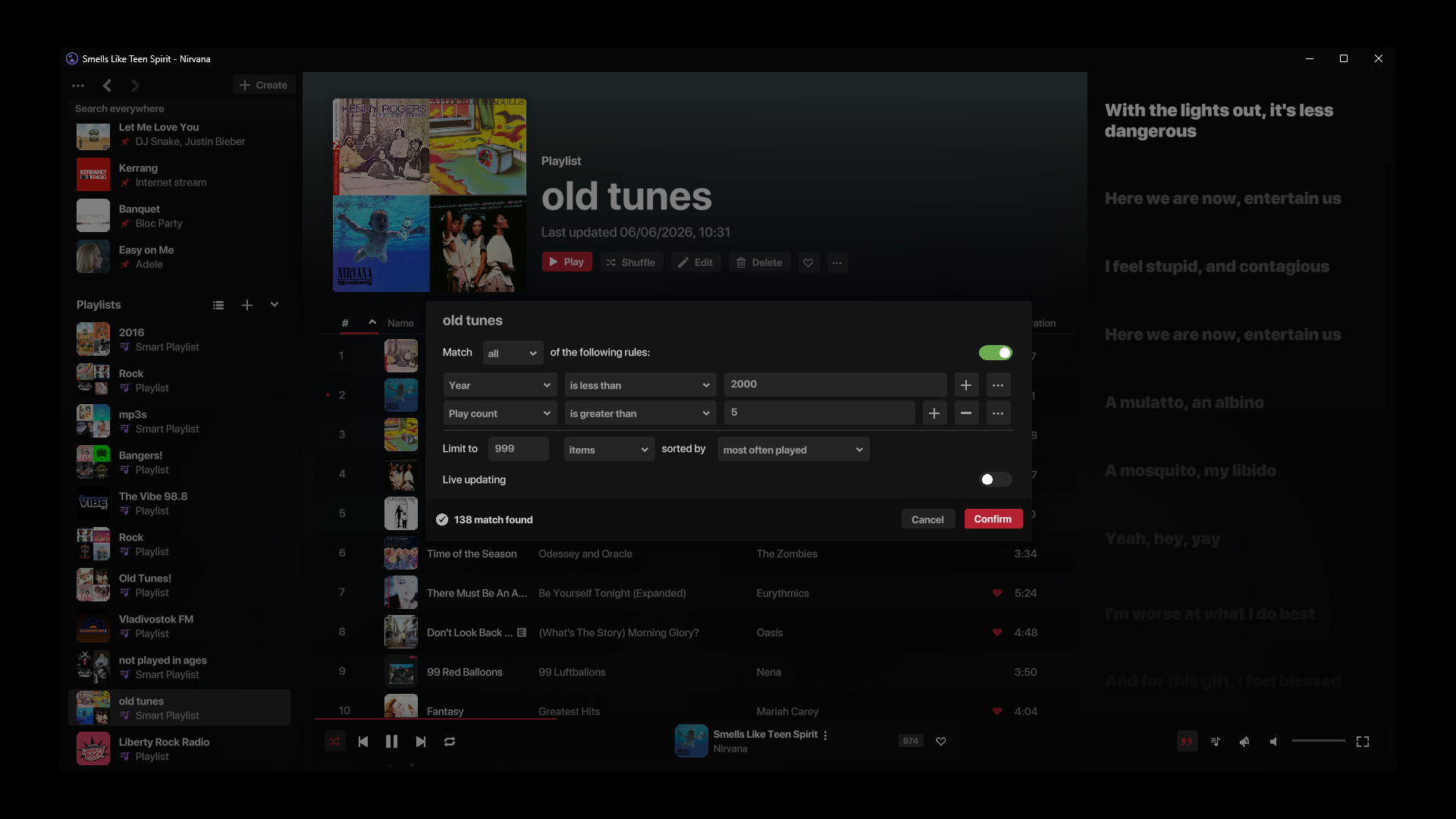Go back with the left arrow
1456x819 pixels.
[107, 86]
